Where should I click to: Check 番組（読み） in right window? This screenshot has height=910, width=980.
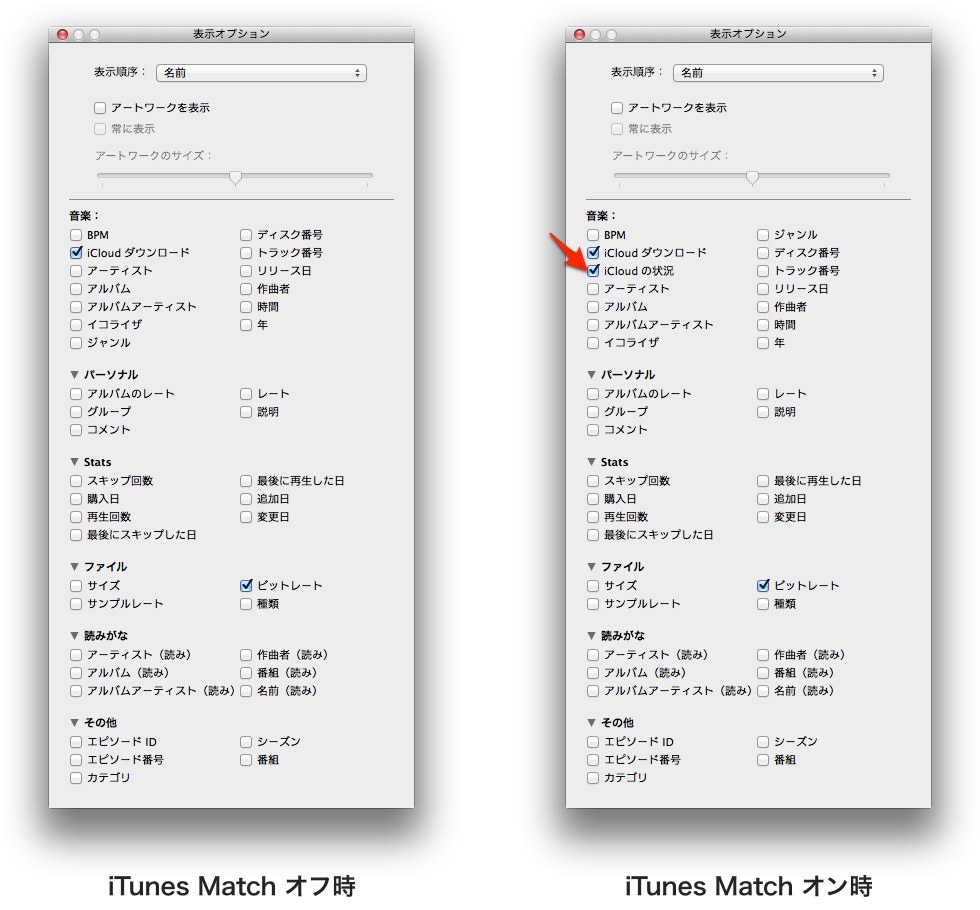tap(762, 673)
